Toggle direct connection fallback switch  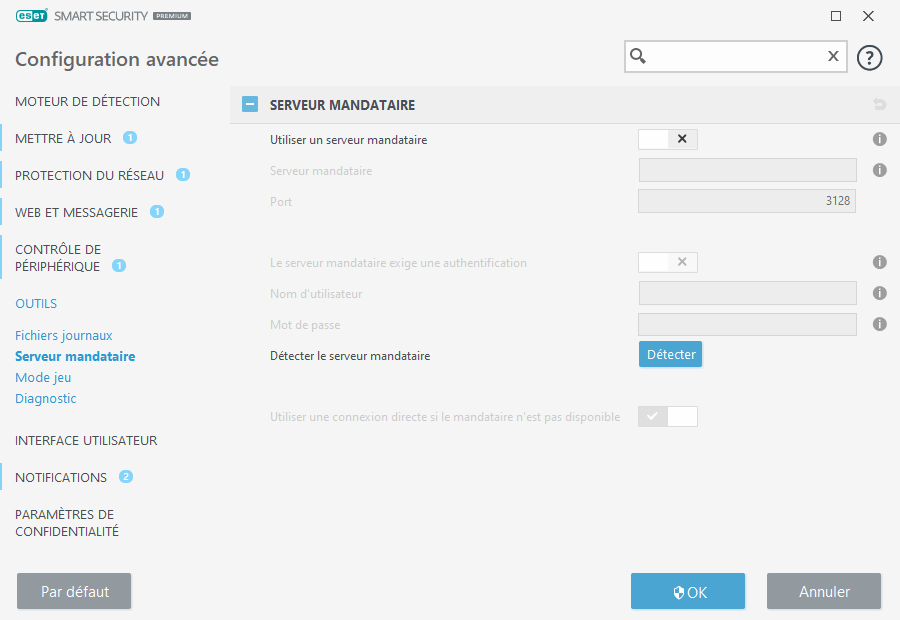pos(668,417)
